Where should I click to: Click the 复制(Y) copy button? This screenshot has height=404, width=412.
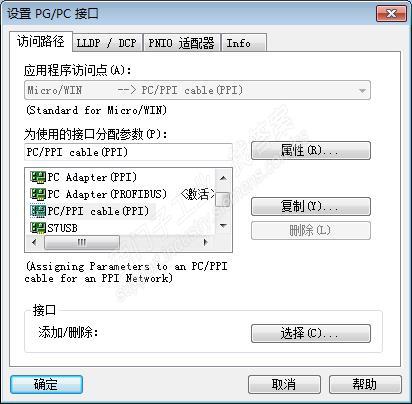pyautogui.click(x=311, y=206)
